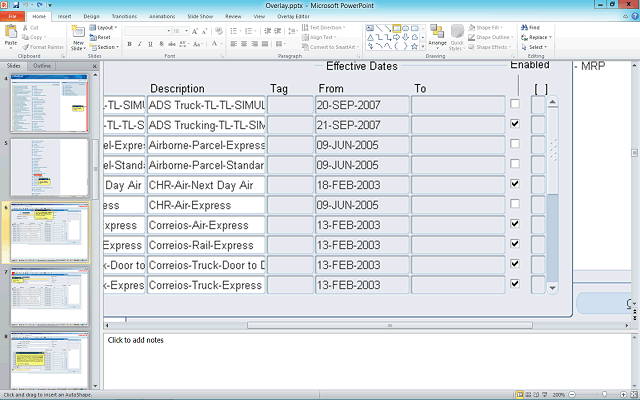Toggle Enabled checkbox for CHR-Air-Next Day Air row
Image resolution: width=640 pixels, height=400 pixels.
coord(514,184)
